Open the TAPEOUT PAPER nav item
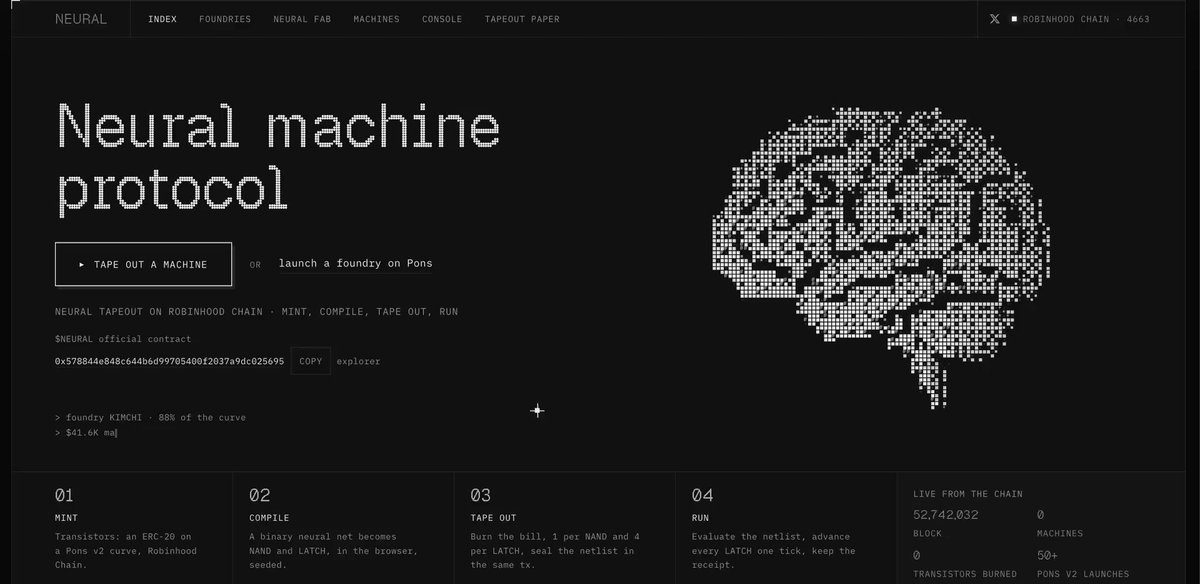The width and height of the screenshot is (1200, 584). pos(522,19)
